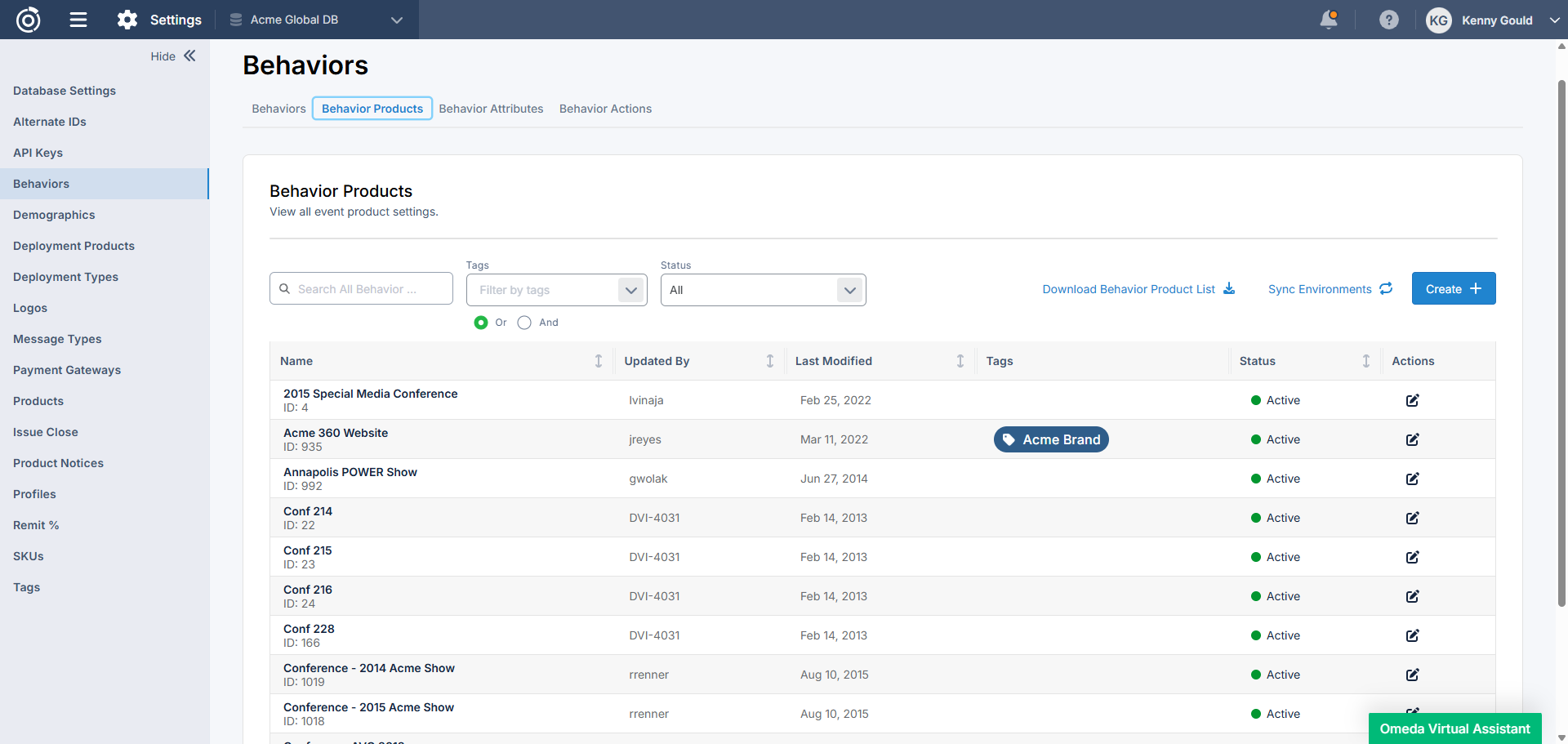Edit the Acme 360 Website row
The width and height of the screenshot is (1568, 744).
coord(1412,439)
